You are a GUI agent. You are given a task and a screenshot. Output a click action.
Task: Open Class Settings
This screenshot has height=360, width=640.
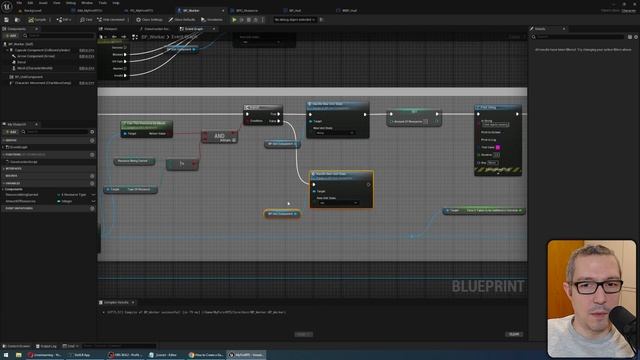(149, 20)
